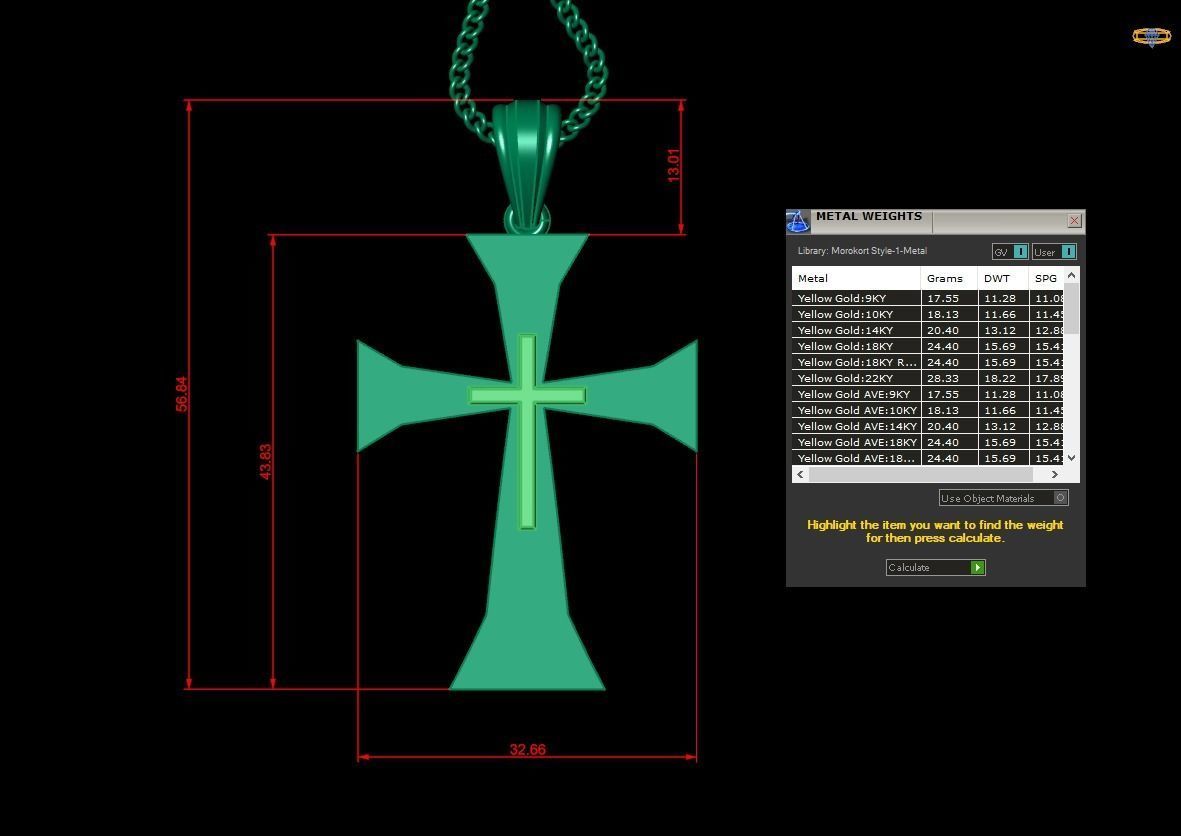This screenshot has width=1181, height=836.
Task: Click the 32.66 width dimension label
Action: tap(527, 749)
